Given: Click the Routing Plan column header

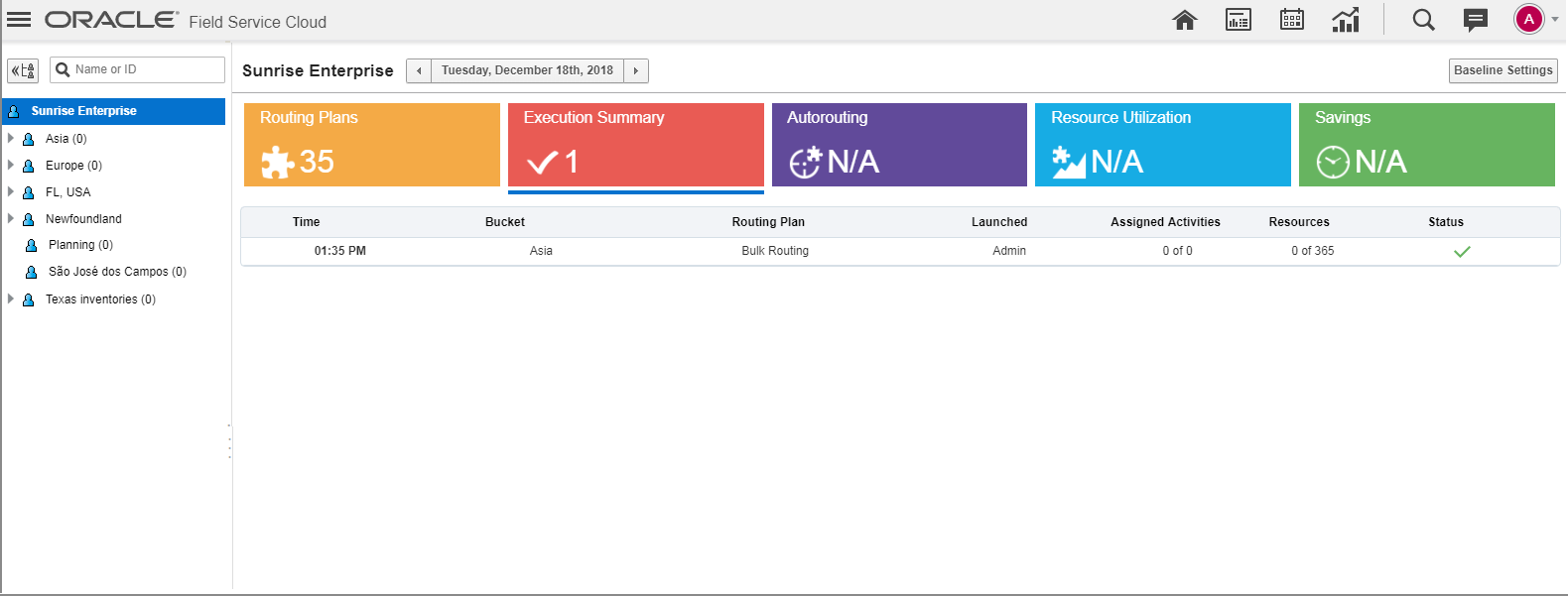Looking at the screenshot, I should click(x=768, y=222).
